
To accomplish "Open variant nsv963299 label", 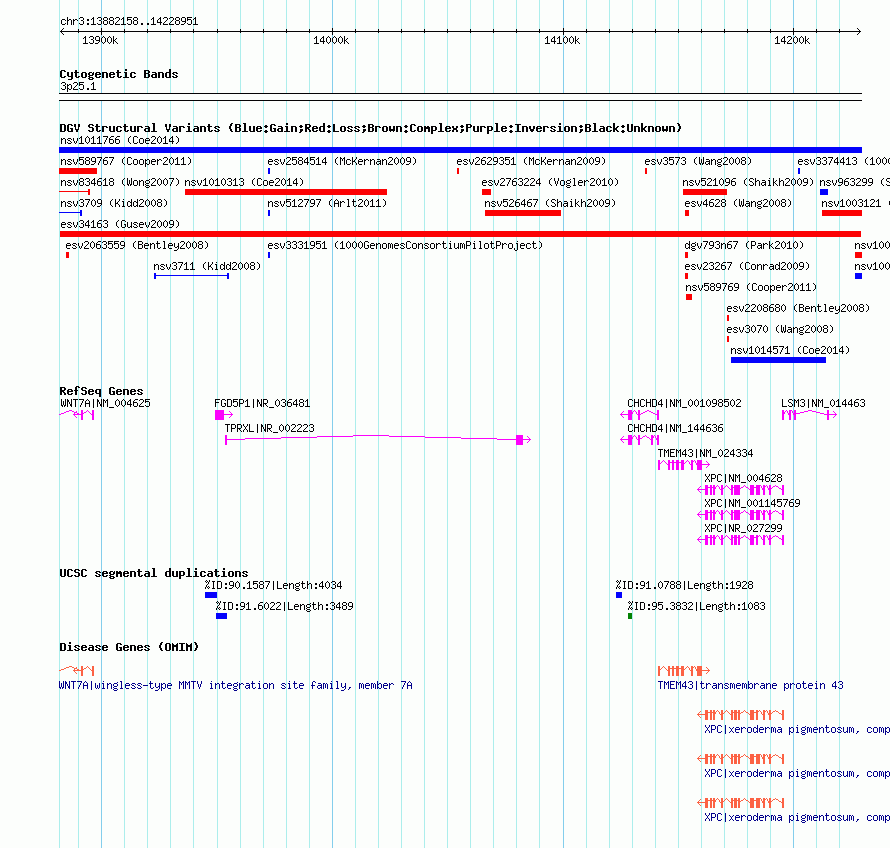I will pos(854,182).
